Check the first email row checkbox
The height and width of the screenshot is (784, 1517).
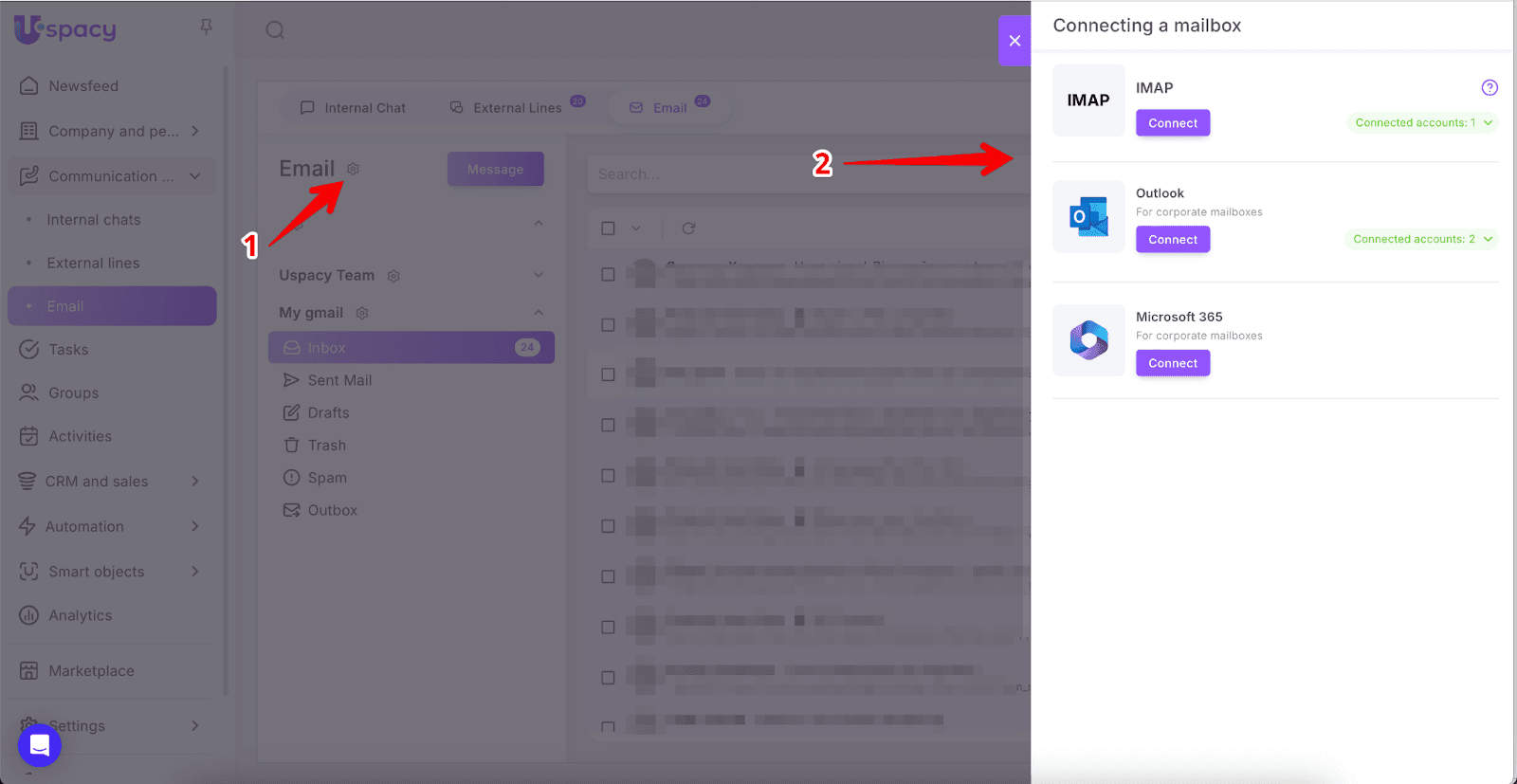pyautogui.click(x=609, y=274)
